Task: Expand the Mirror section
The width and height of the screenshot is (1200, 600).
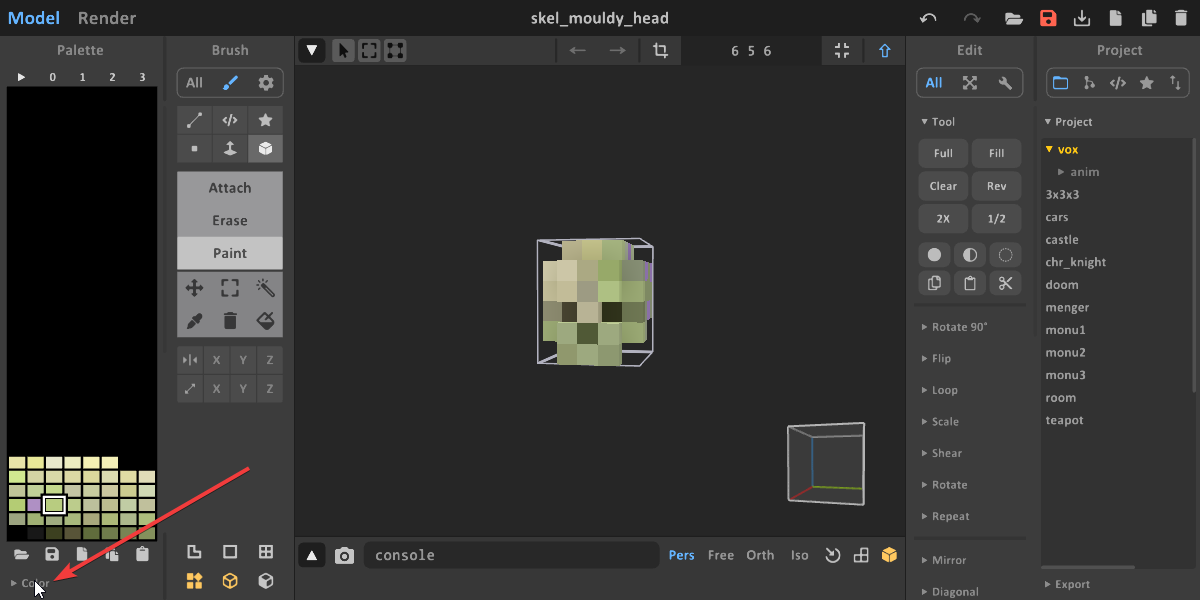Action: tap(943, 560)
